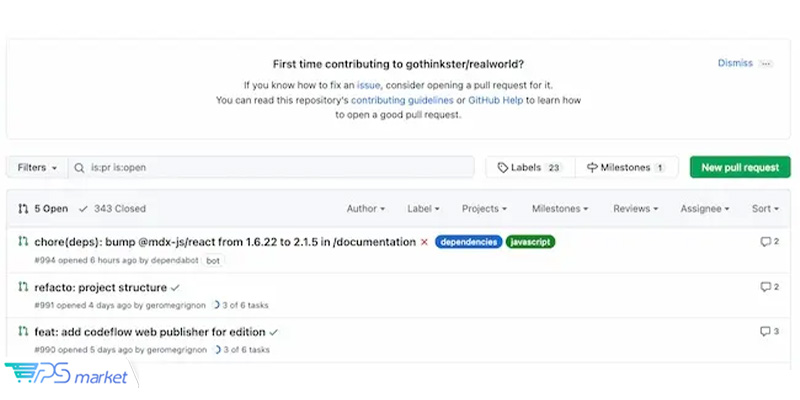This screenshot has height=400, width=800.
Task: Open the Filters dropdown
Action: 37,168
